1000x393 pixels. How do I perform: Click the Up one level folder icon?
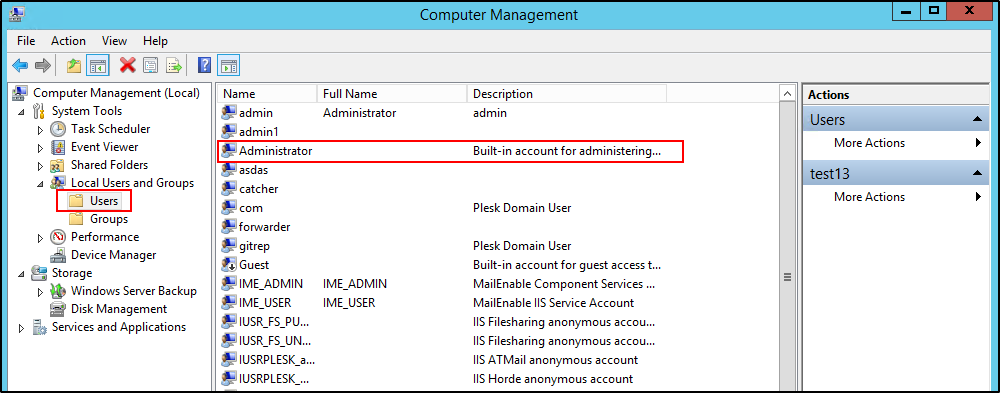(75, 65)
